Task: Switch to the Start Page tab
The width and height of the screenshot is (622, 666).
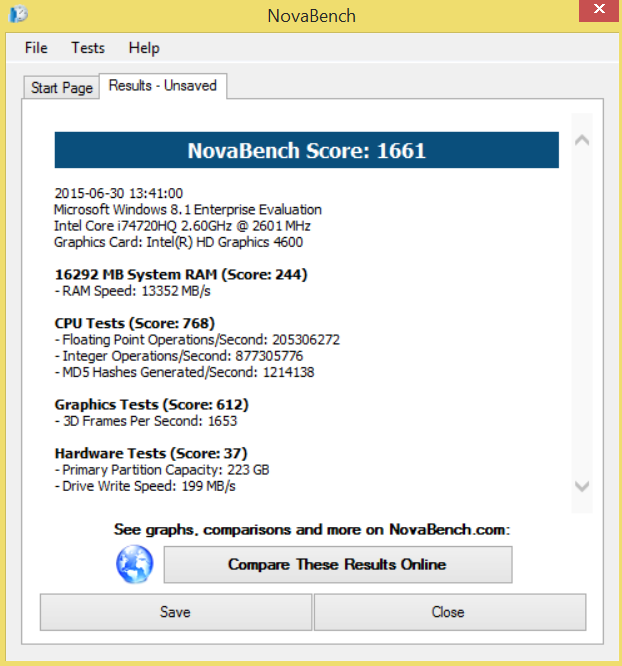Action: [x=62, y=88]
